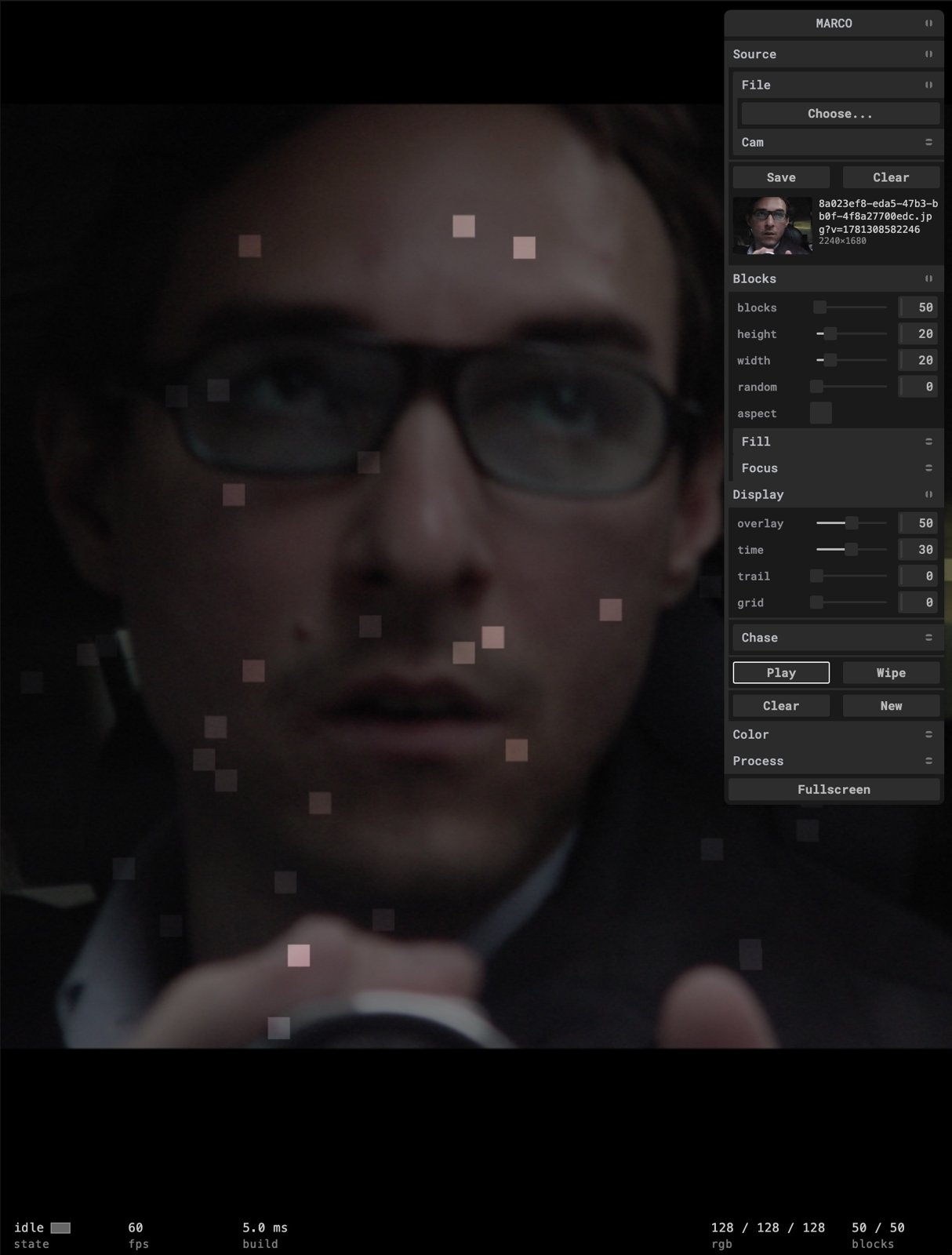Image resolution: width=952 pixels, height=1255 pixels.
Task: Expand the Chase subsection
Action: 838,638
